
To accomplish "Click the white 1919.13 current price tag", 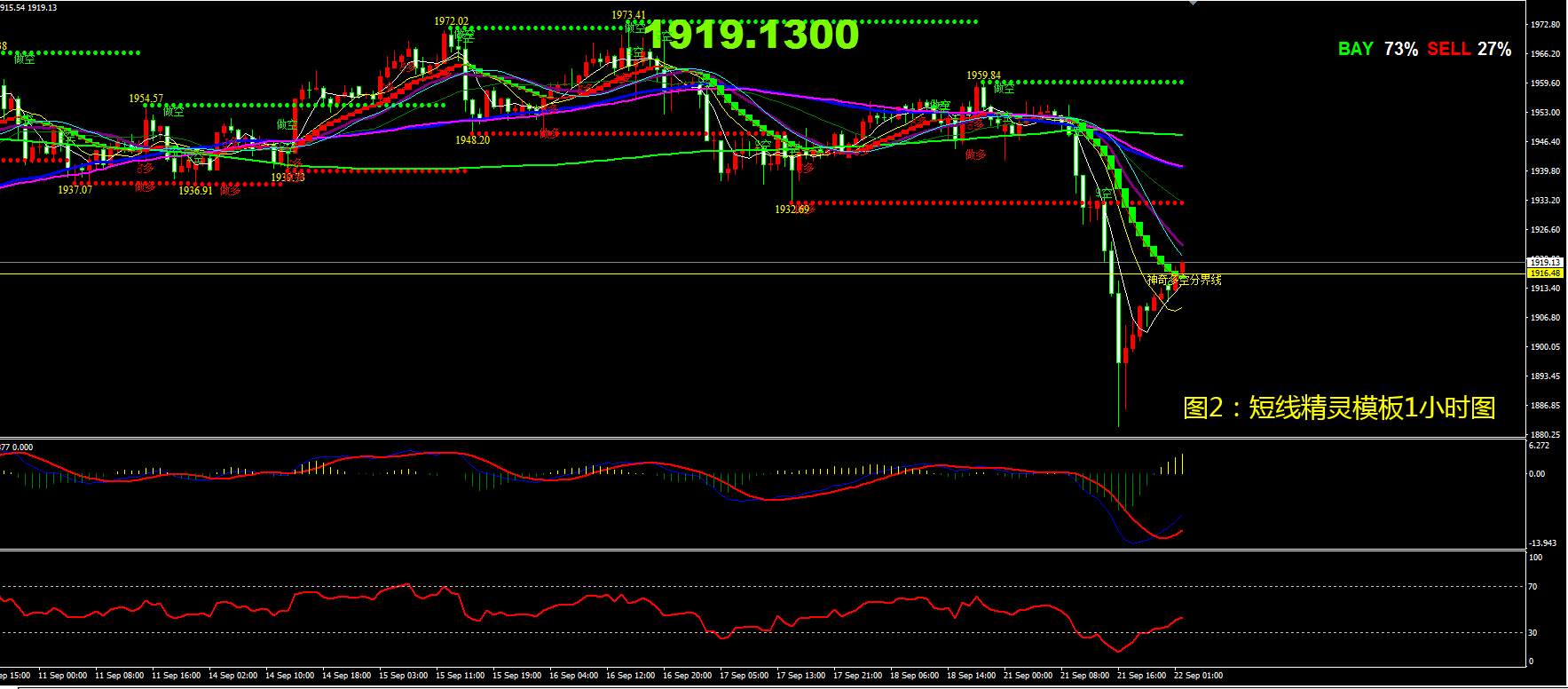I will pos(1545,263).
